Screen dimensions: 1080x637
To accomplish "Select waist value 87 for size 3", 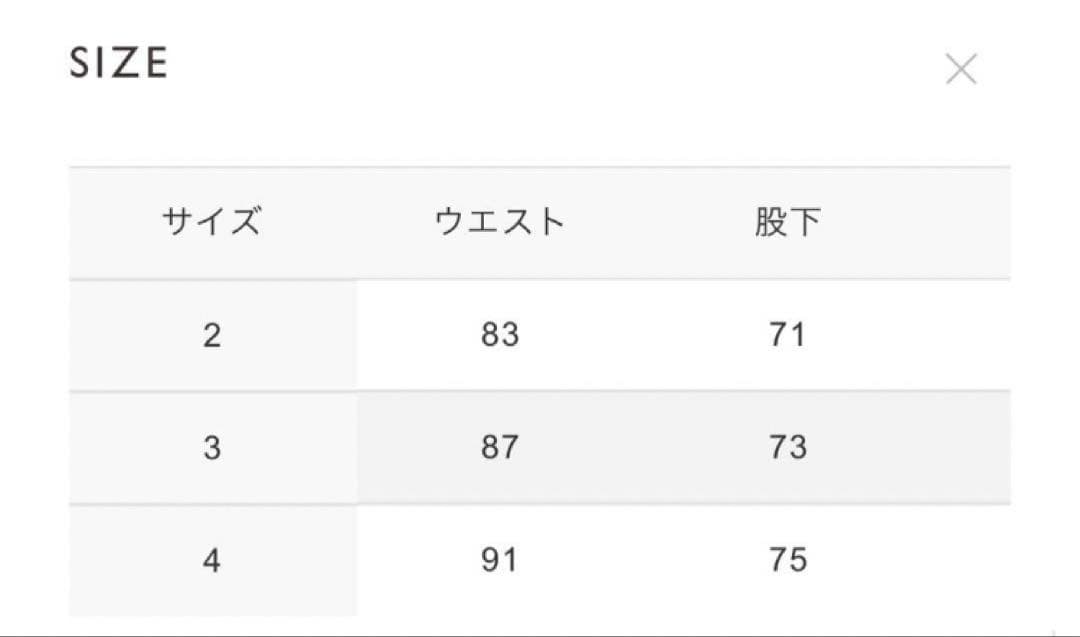I will 499,447.
